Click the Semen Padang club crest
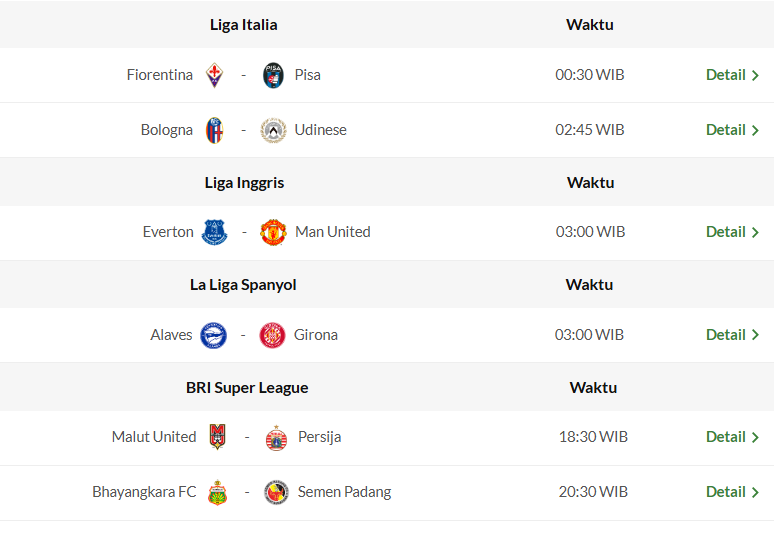This screenshot has height=544, width=783. [x=276, y=492]
